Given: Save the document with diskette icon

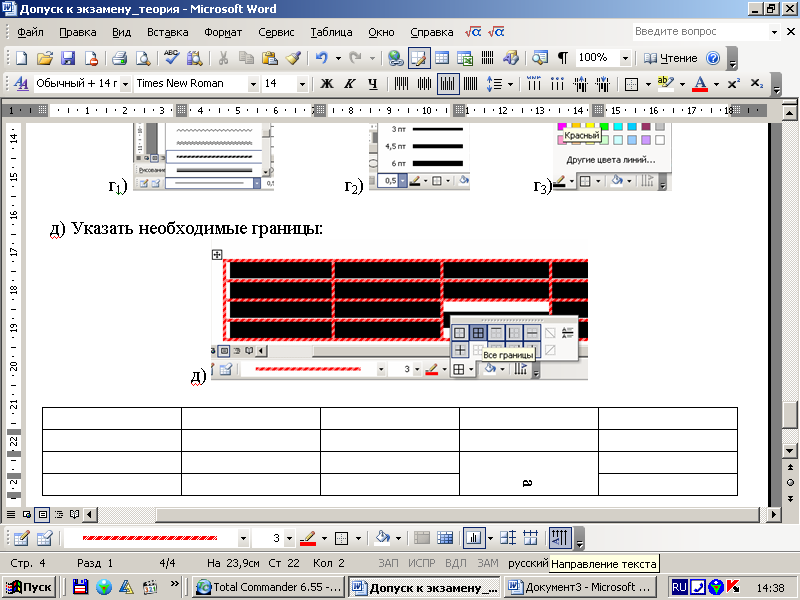Looking at the screenshot, I should coord(68,58).
